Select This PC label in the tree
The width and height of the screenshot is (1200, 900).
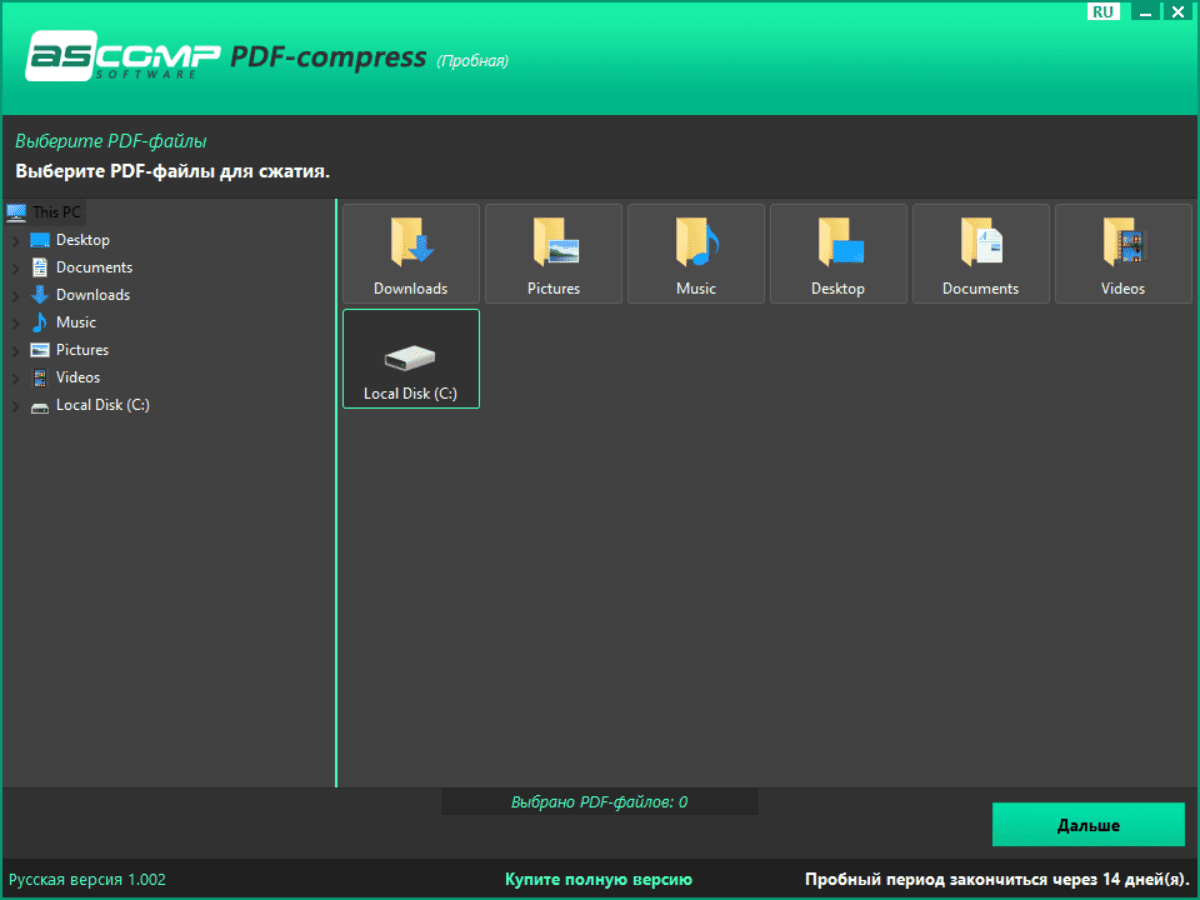tap(57, 212)
